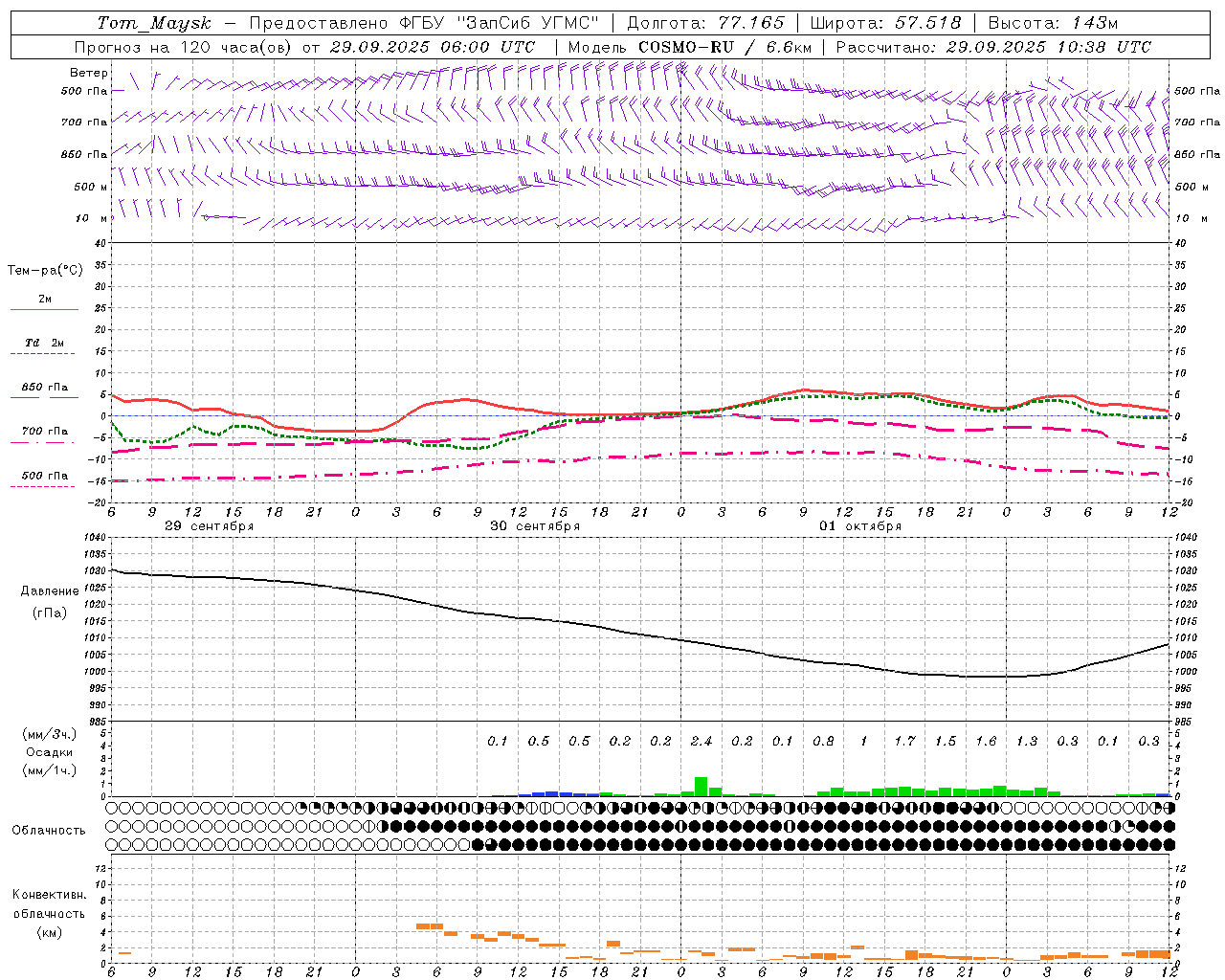The height and width of the screenshot is (980, 1225).
Task: Click the tallest green precipitation bar
Action: pos(701,786)
